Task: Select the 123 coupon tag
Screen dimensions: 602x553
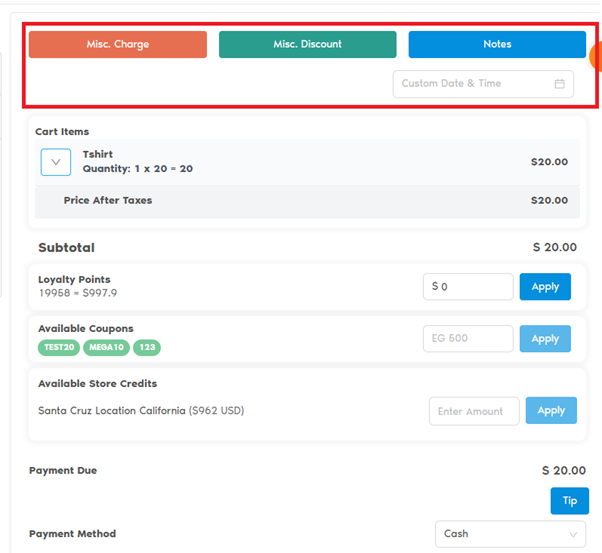Action: click(x=147, y=348)
